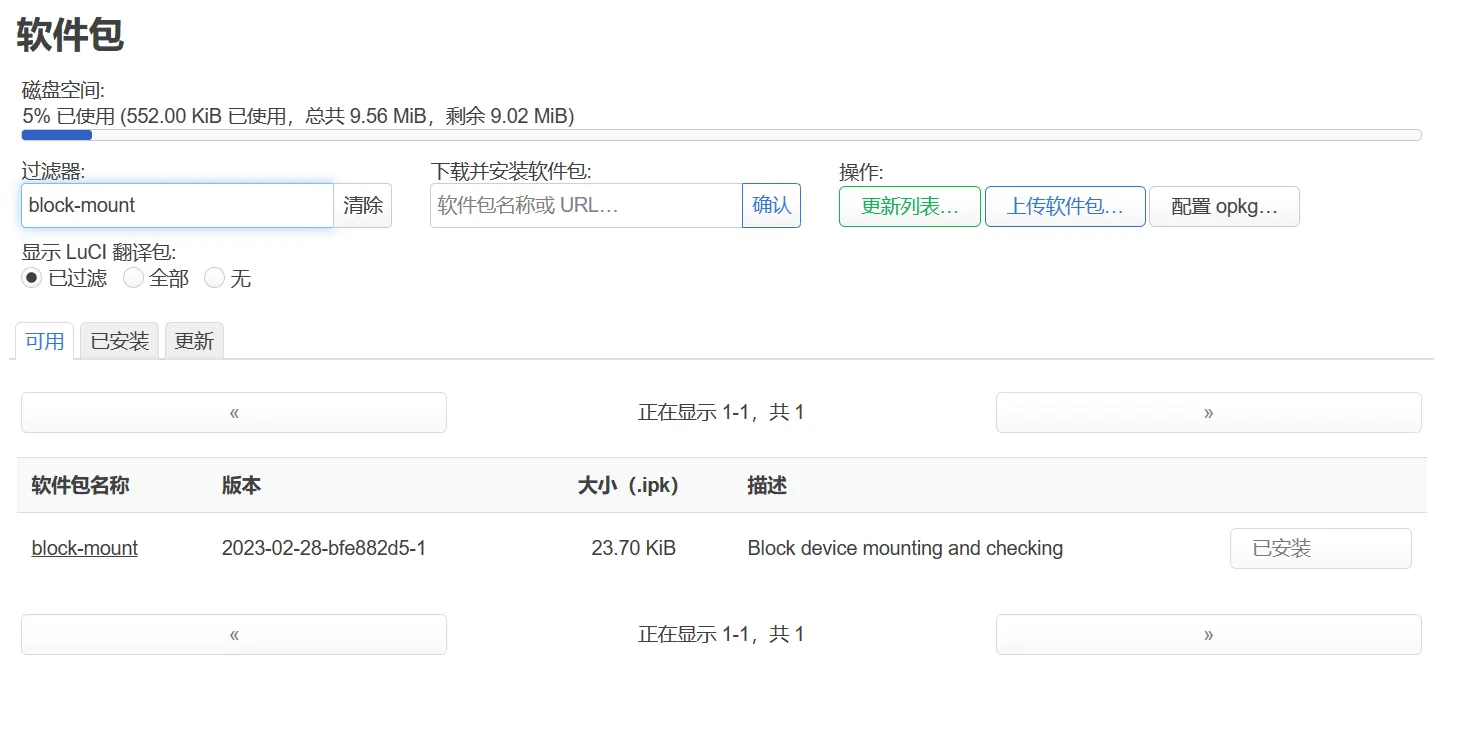Viewport: 1471px width, 734px height.
Task: Open the block-mount package link
Action: 85,548
